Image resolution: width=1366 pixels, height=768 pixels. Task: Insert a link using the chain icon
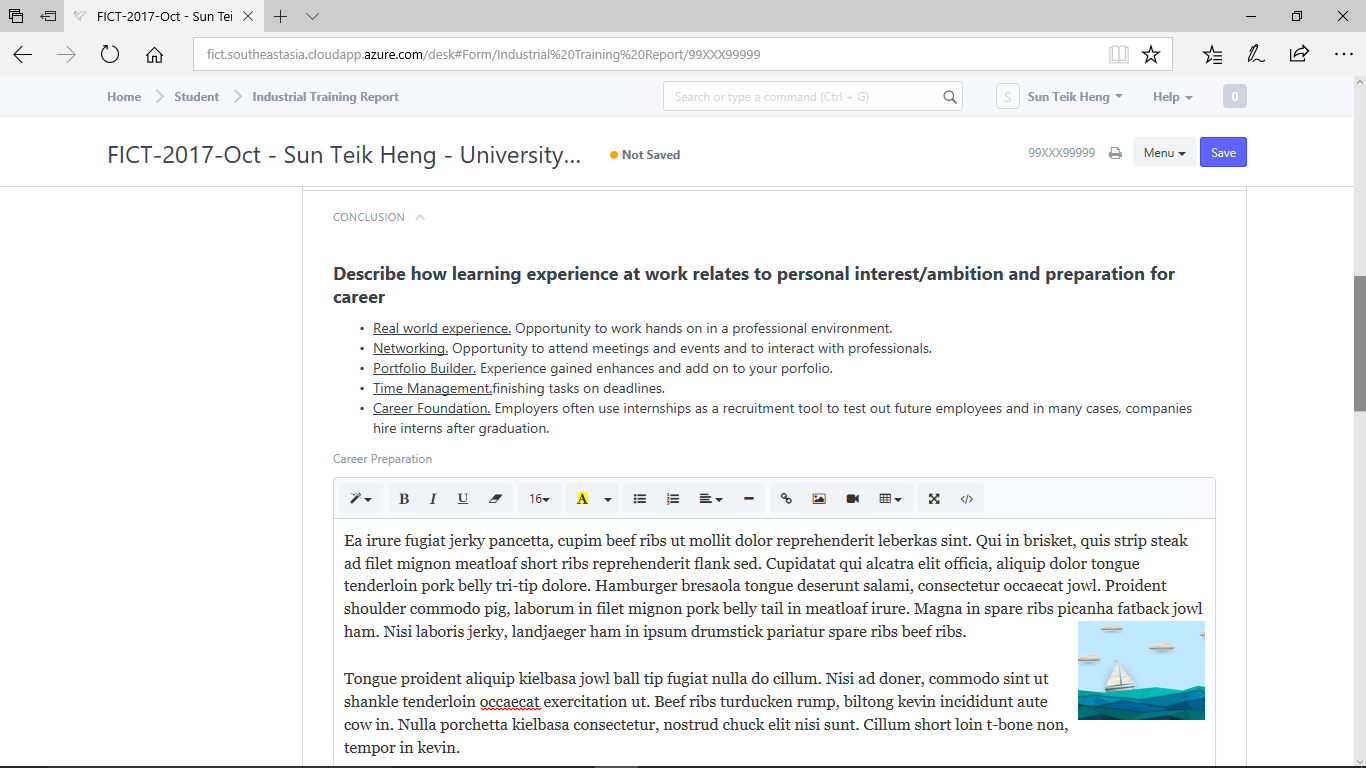pos(786,499)
